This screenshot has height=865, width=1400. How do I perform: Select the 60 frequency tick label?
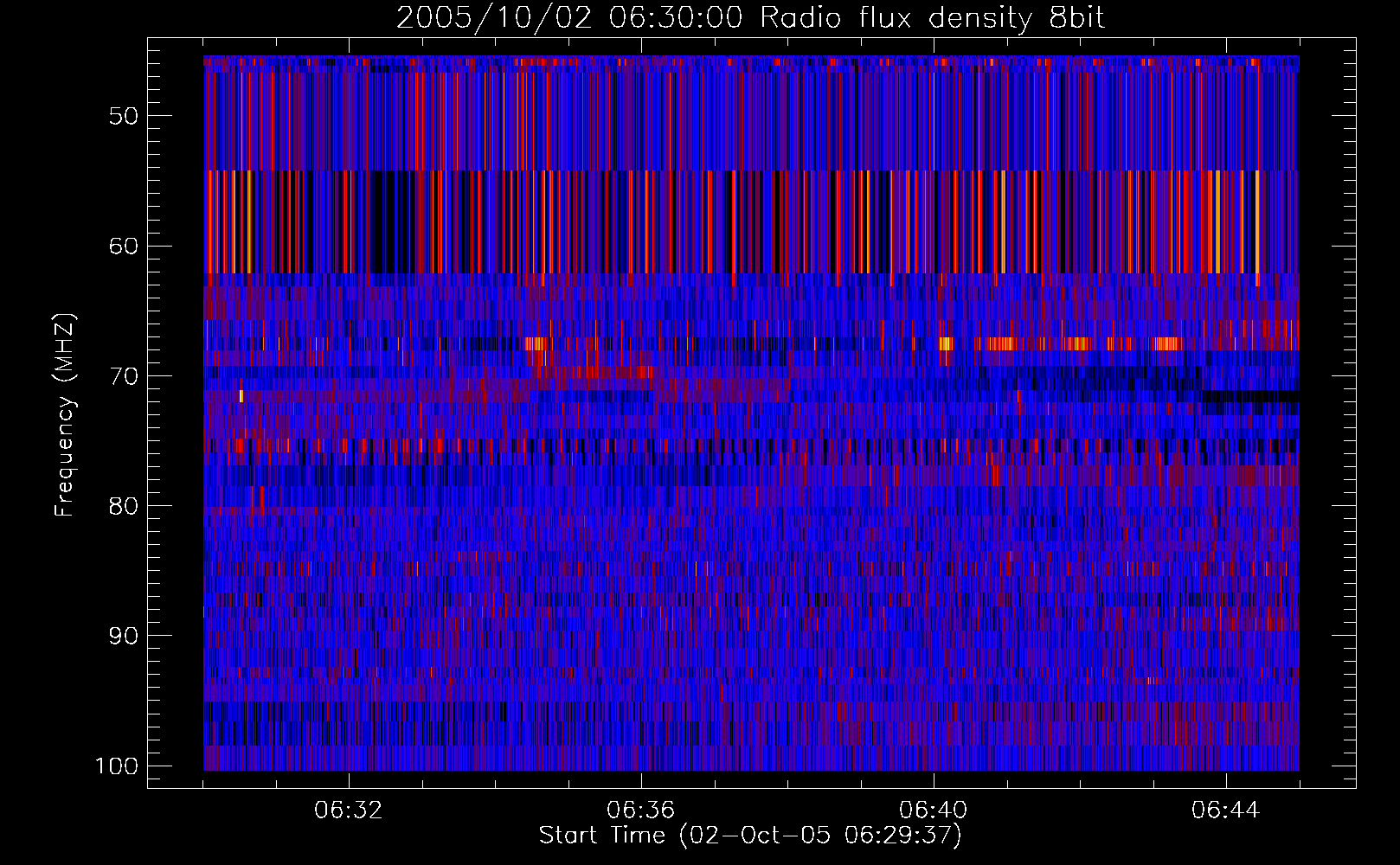click(x=124, y=246)
